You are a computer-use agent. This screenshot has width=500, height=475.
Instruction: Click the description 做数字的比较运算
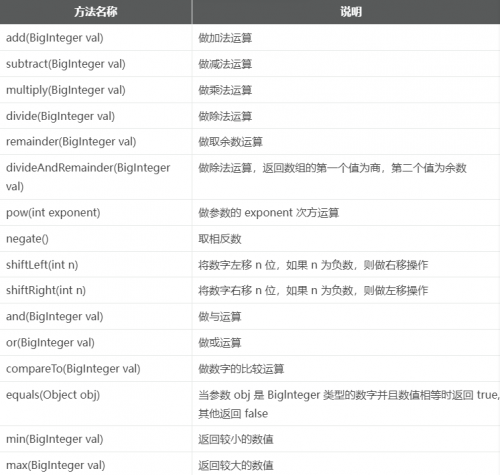pos(241,369)
